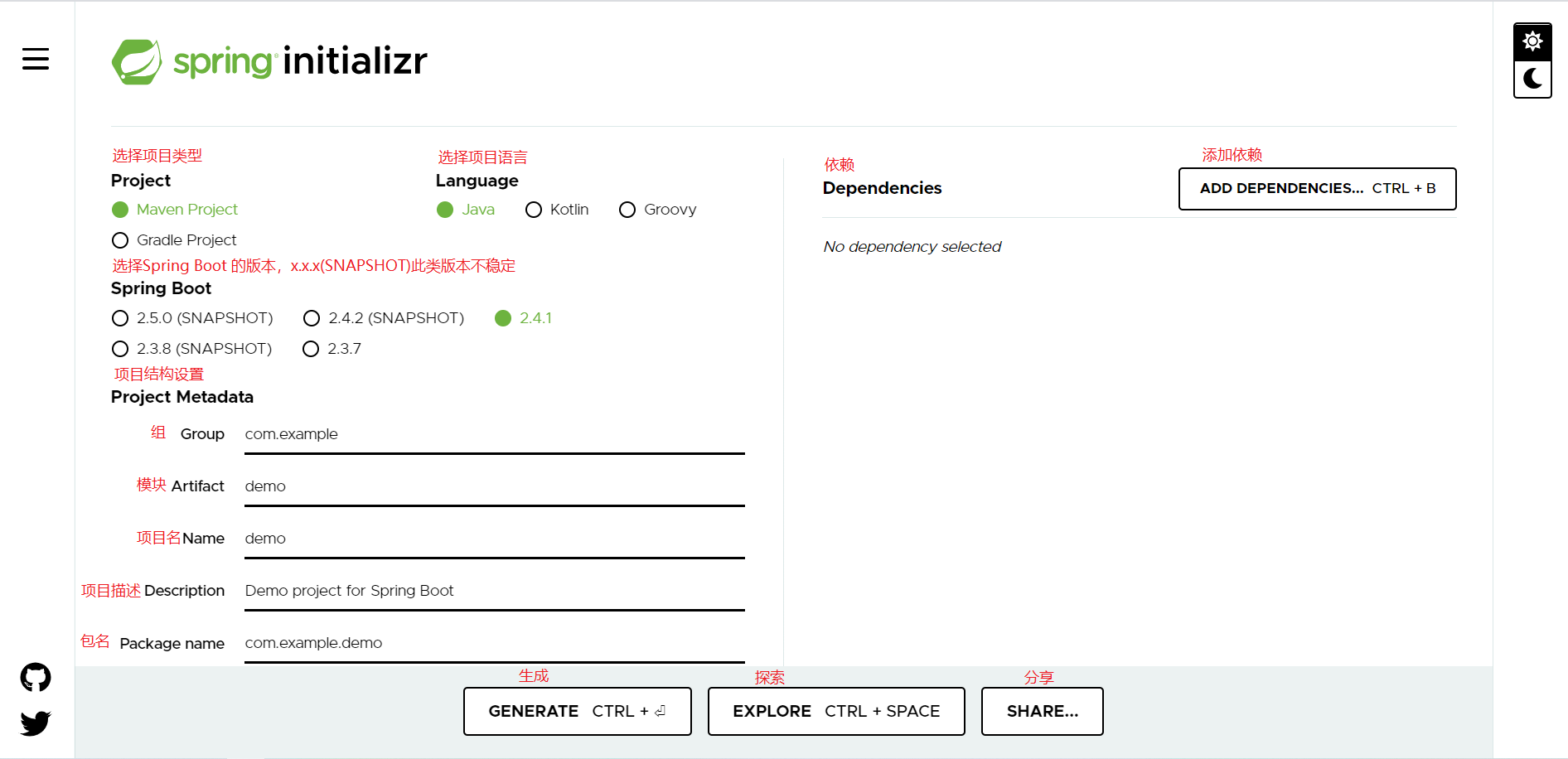The image size is (1568, 759).
Task: Choose Kotlin as the language
Action: tap(557, 210)
